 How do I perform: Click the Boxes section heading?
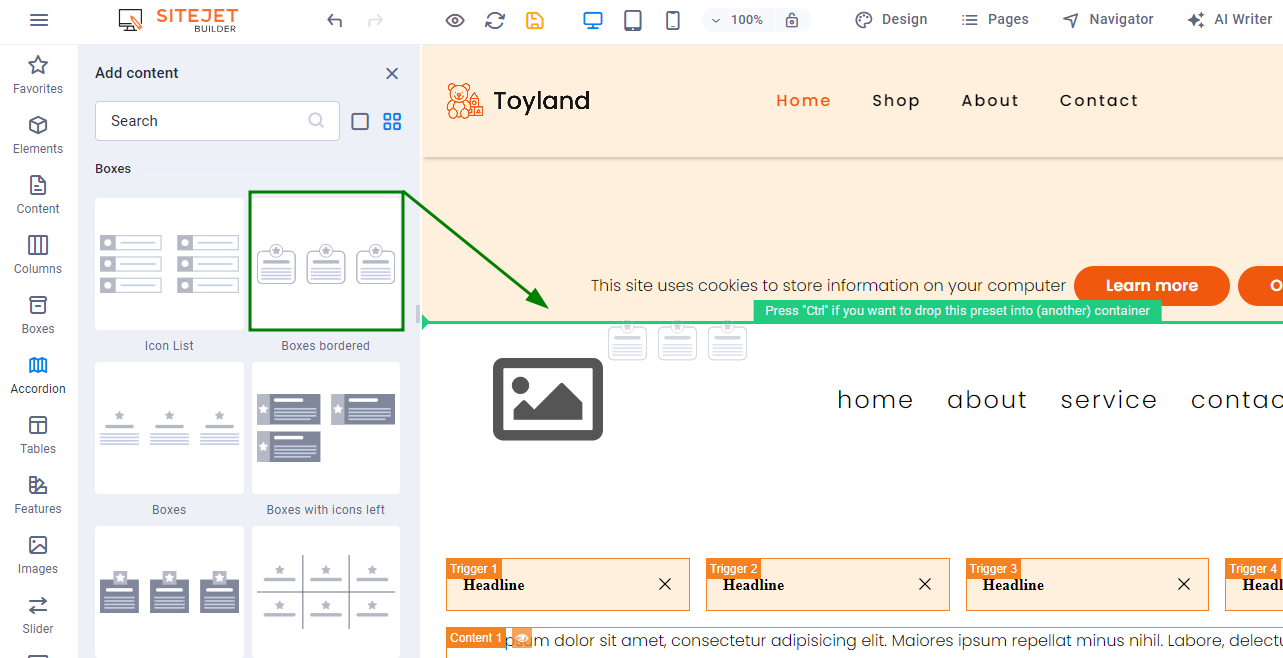[113, 169]
